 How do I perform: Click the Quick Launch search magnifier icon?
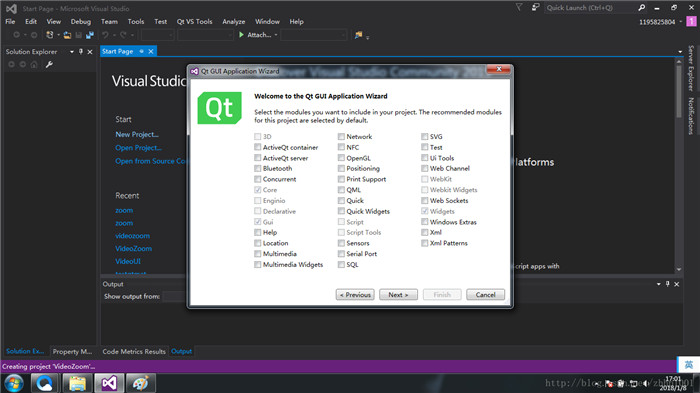click(642, 8)
